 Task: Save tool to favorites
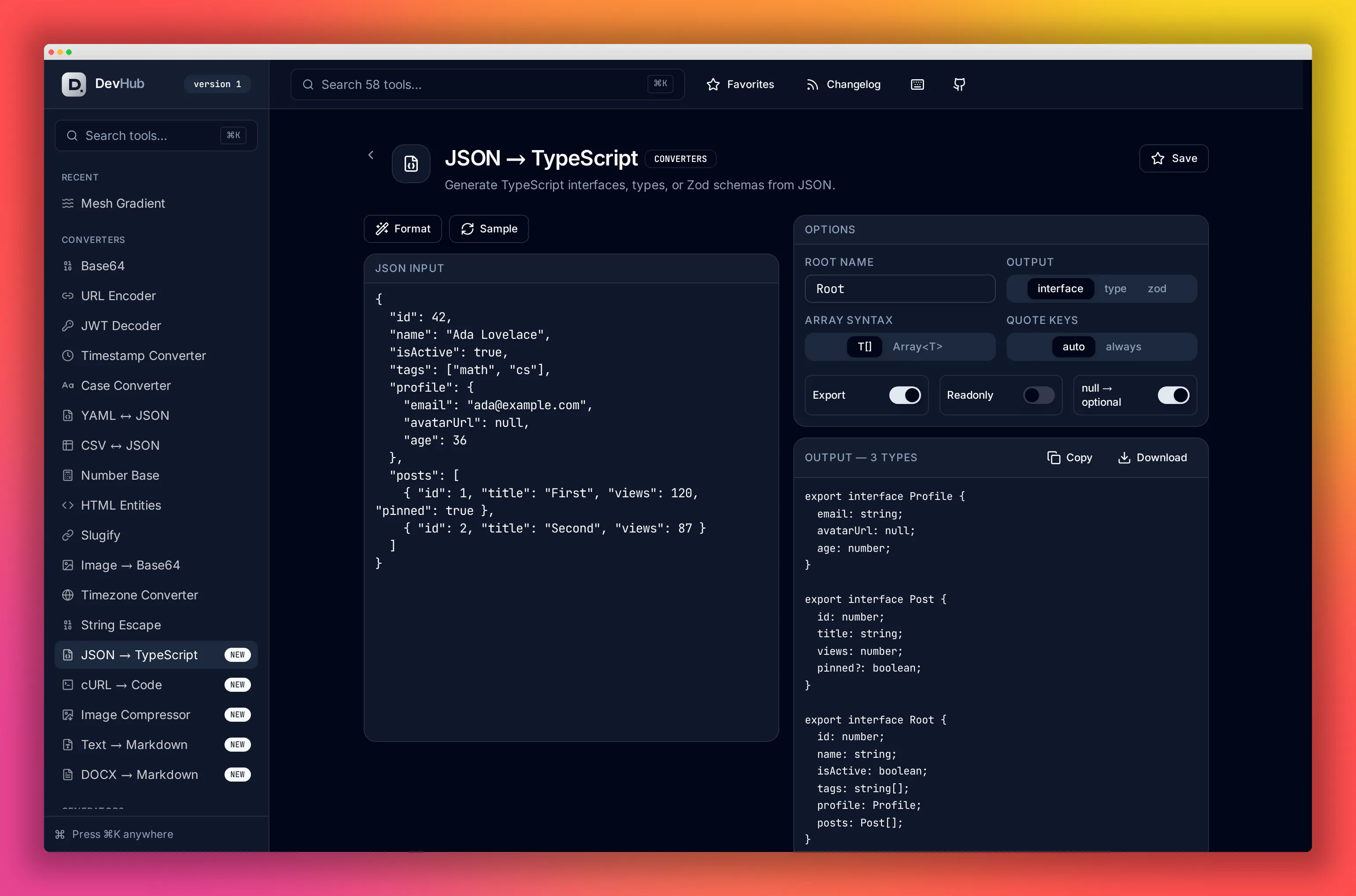coord(1174,158)
